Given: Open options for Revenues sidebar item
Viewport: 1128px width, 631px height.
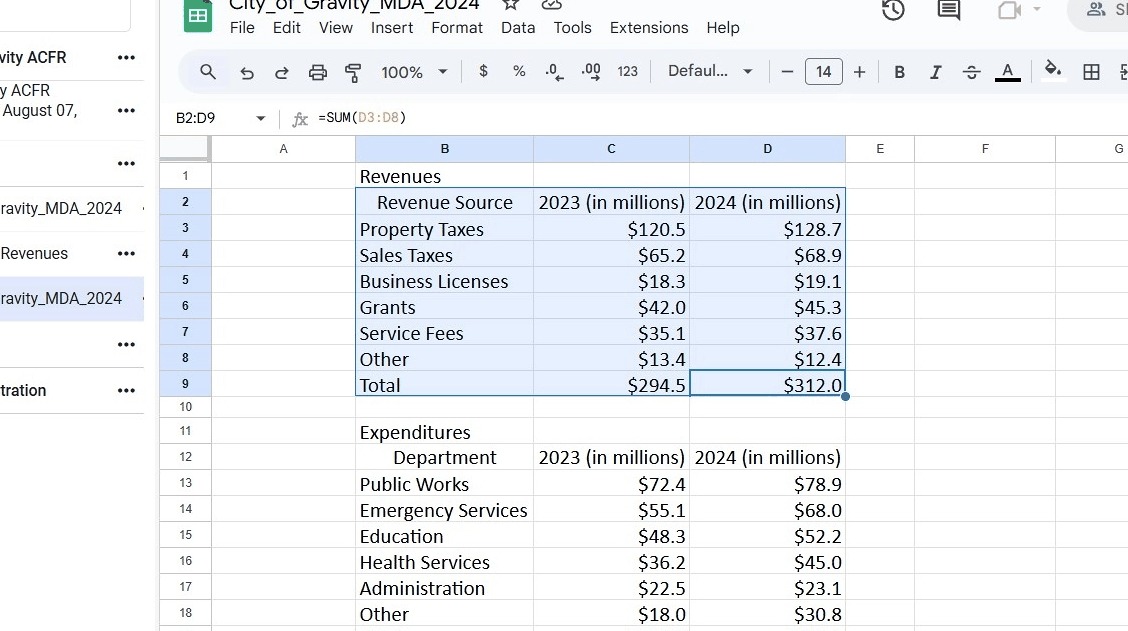Looking at the screenshot, I should pos(126,253).
